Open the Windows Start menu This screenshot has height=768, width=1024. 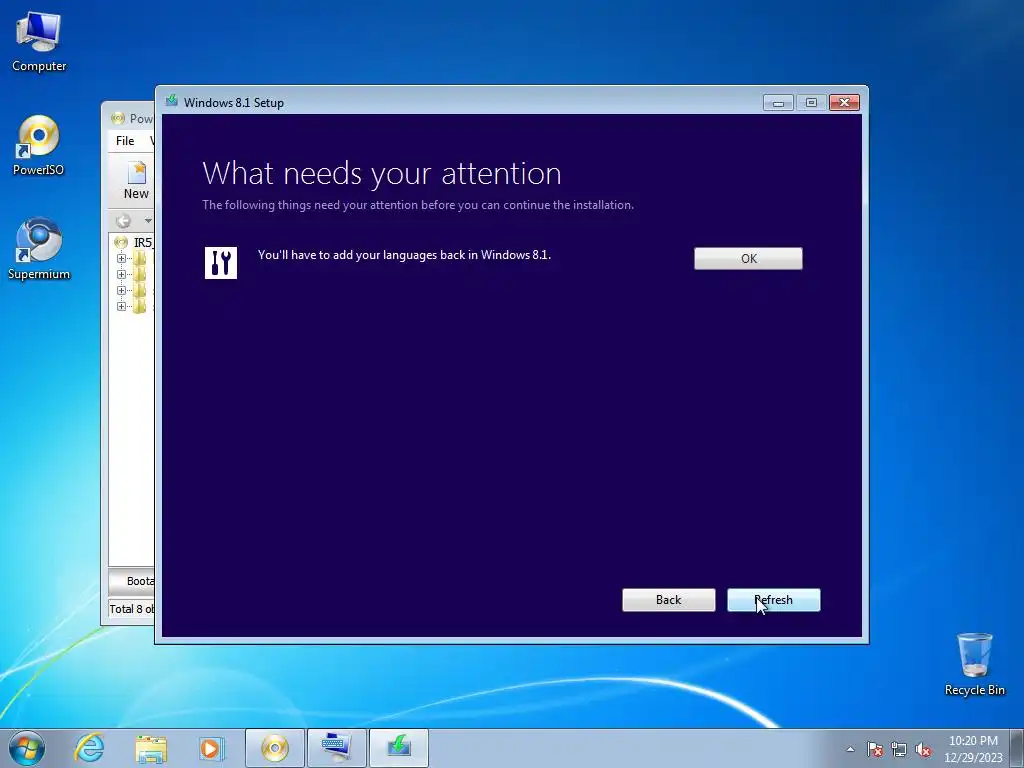(x=27, y=748)
